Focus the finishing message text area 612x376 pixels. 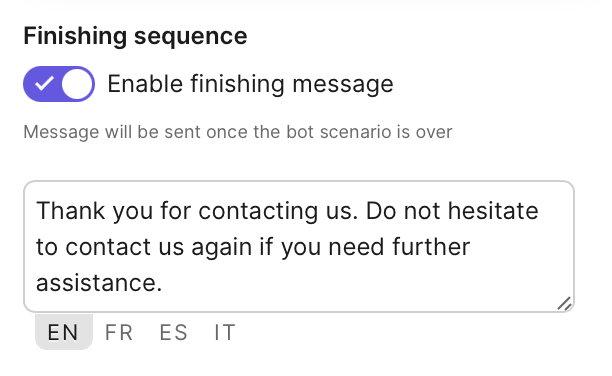pyautogui.click(x=299, y=246)
